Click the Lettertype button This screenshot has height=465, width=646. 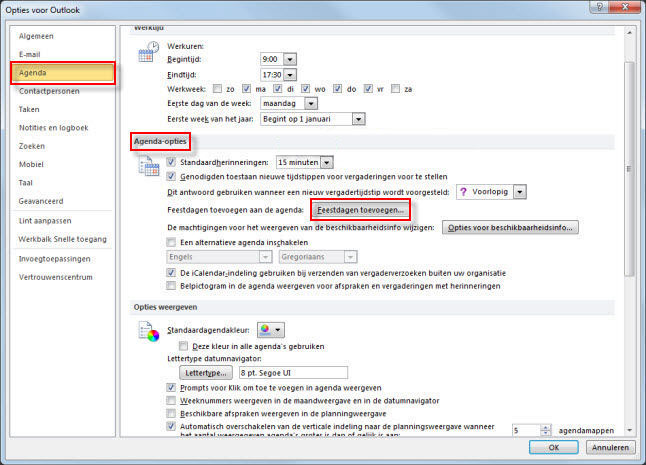pos(206,373)
